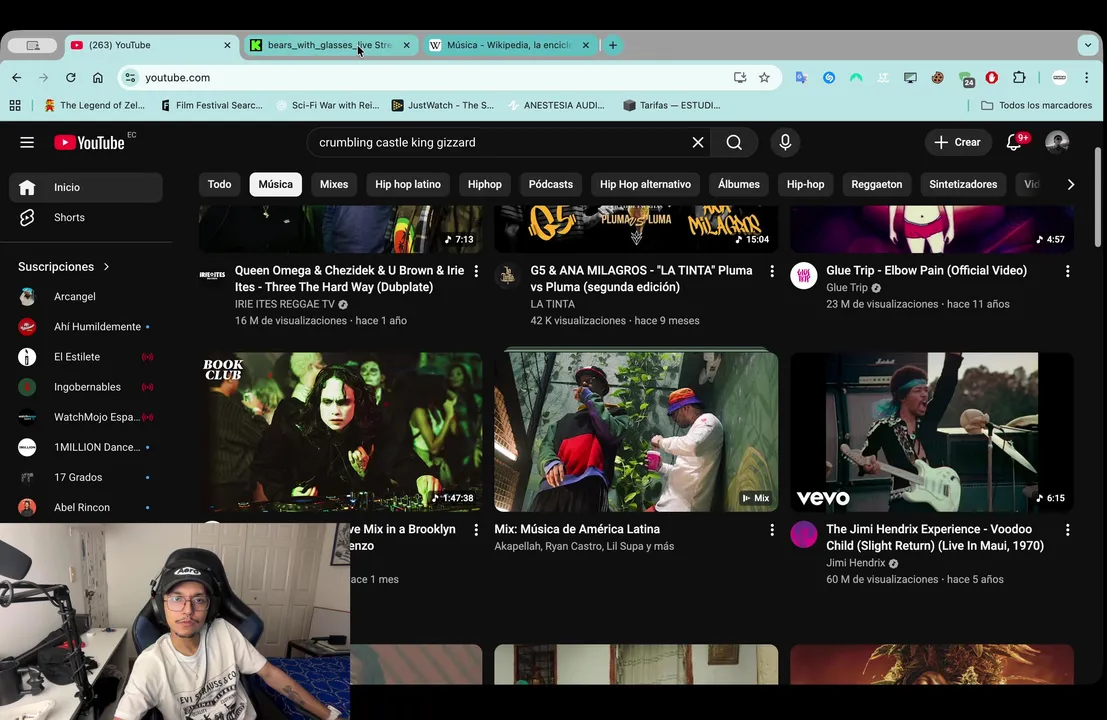Open a new browser tab
Screen dimensions: 1107x720
click(x=613, y=45)
